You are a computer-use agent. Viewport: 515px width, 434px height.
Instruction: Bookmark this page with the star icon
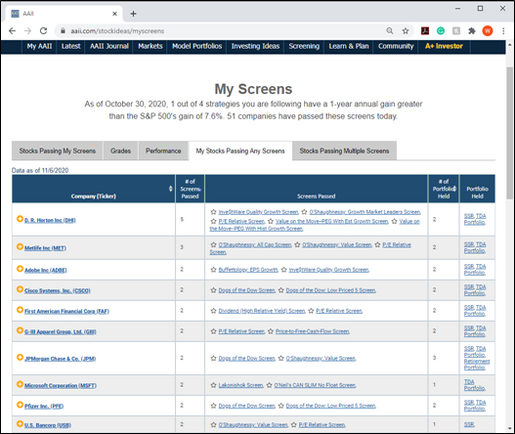pos(405,31)
